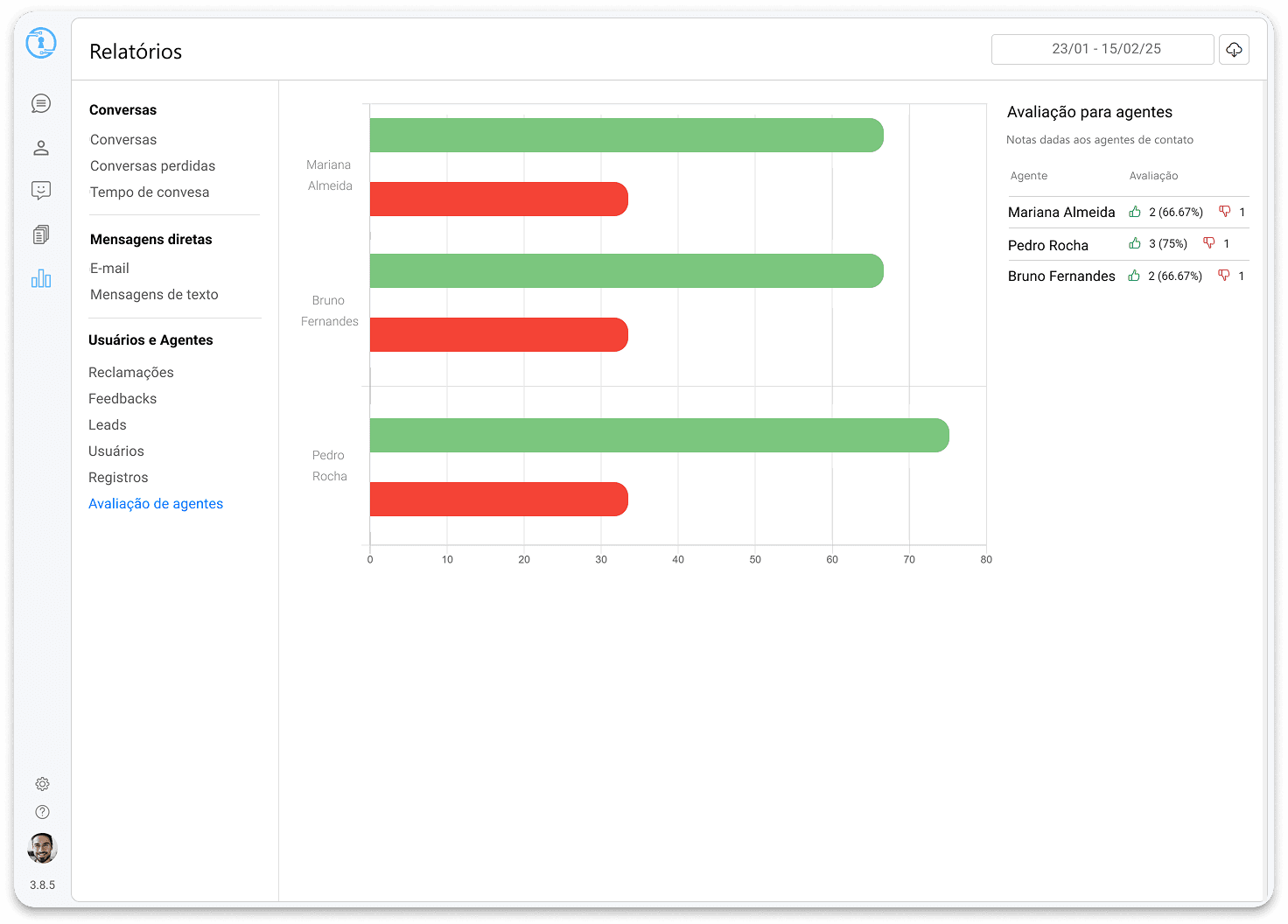Click the app logo icon in sidebar
Image resolution: width=1288 pixels, height=924 pixels.
(41, 43)
